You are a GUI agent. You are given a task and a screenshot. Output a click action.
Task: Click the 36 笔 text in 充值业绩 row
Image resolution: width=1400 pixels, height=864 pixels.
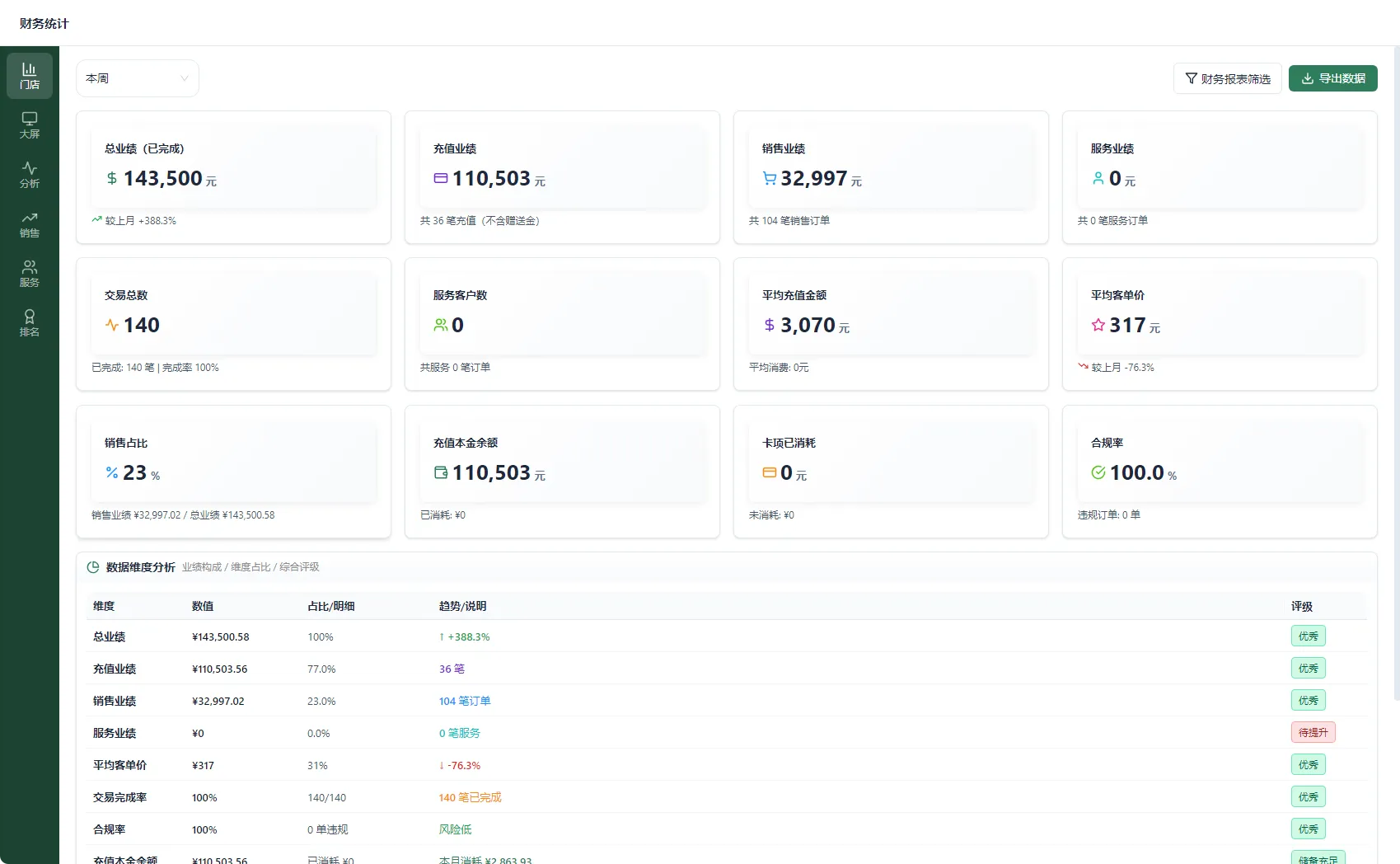pyautogui.click(x=452, y=669)
